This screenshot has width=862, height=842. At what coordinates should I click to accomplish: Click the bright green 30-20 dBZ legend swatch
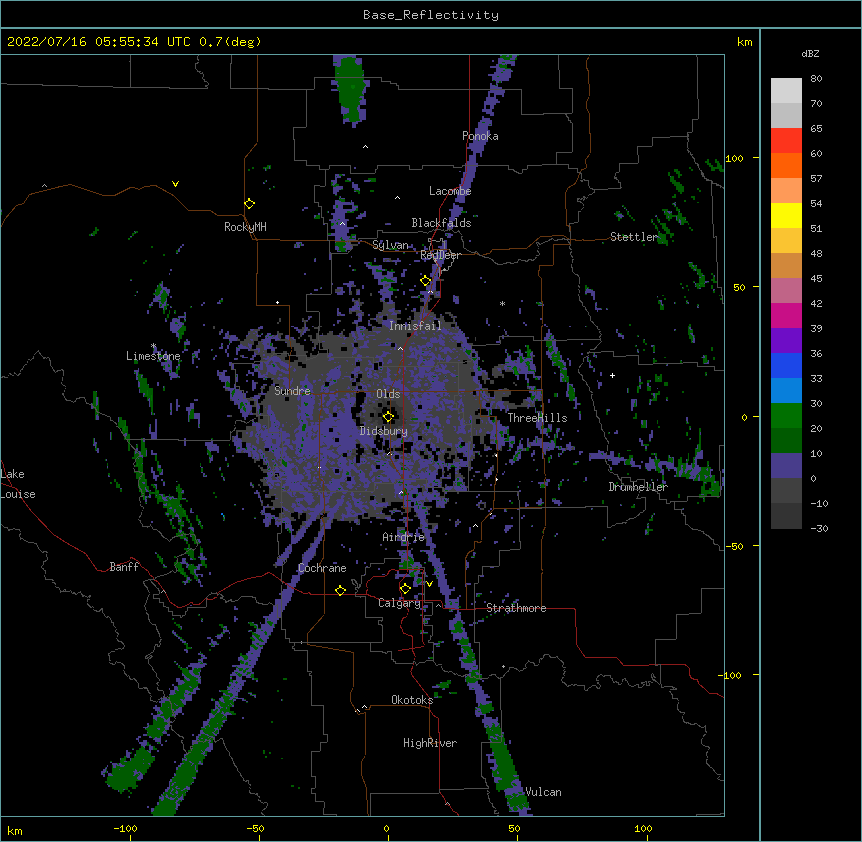click(786, 416)
